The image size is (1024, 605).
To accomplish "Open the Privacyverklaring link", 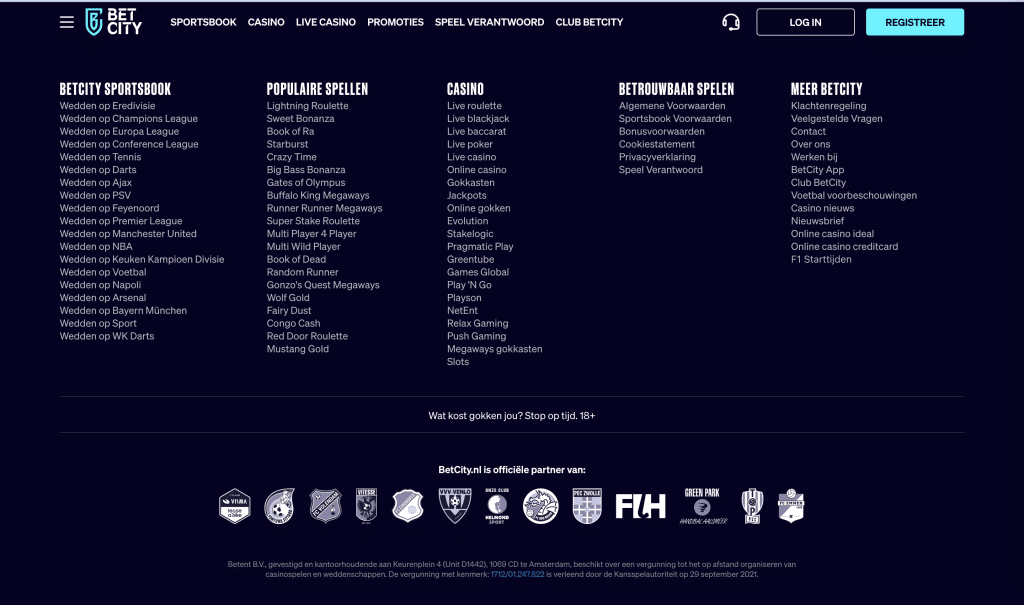I will pos(657,157).
